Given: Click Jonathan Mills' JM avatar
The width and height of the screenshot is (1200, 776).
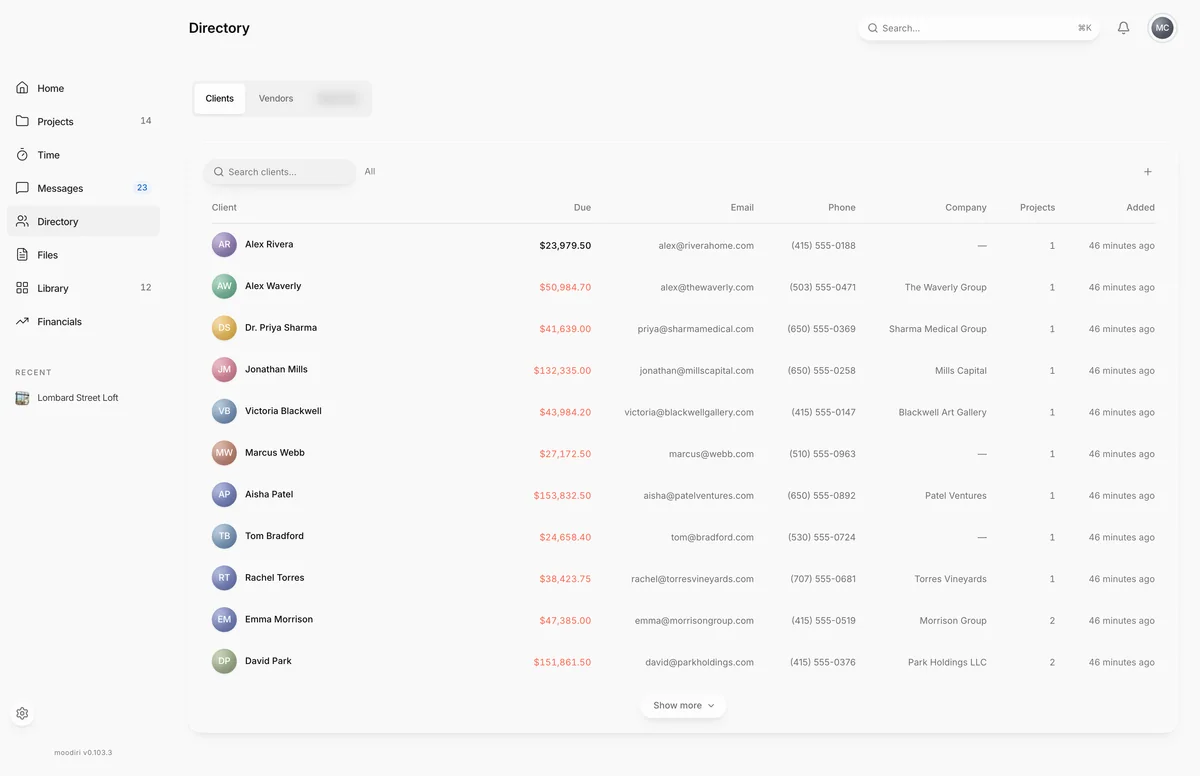Looking at the screenshot, I should coord(224,370).
